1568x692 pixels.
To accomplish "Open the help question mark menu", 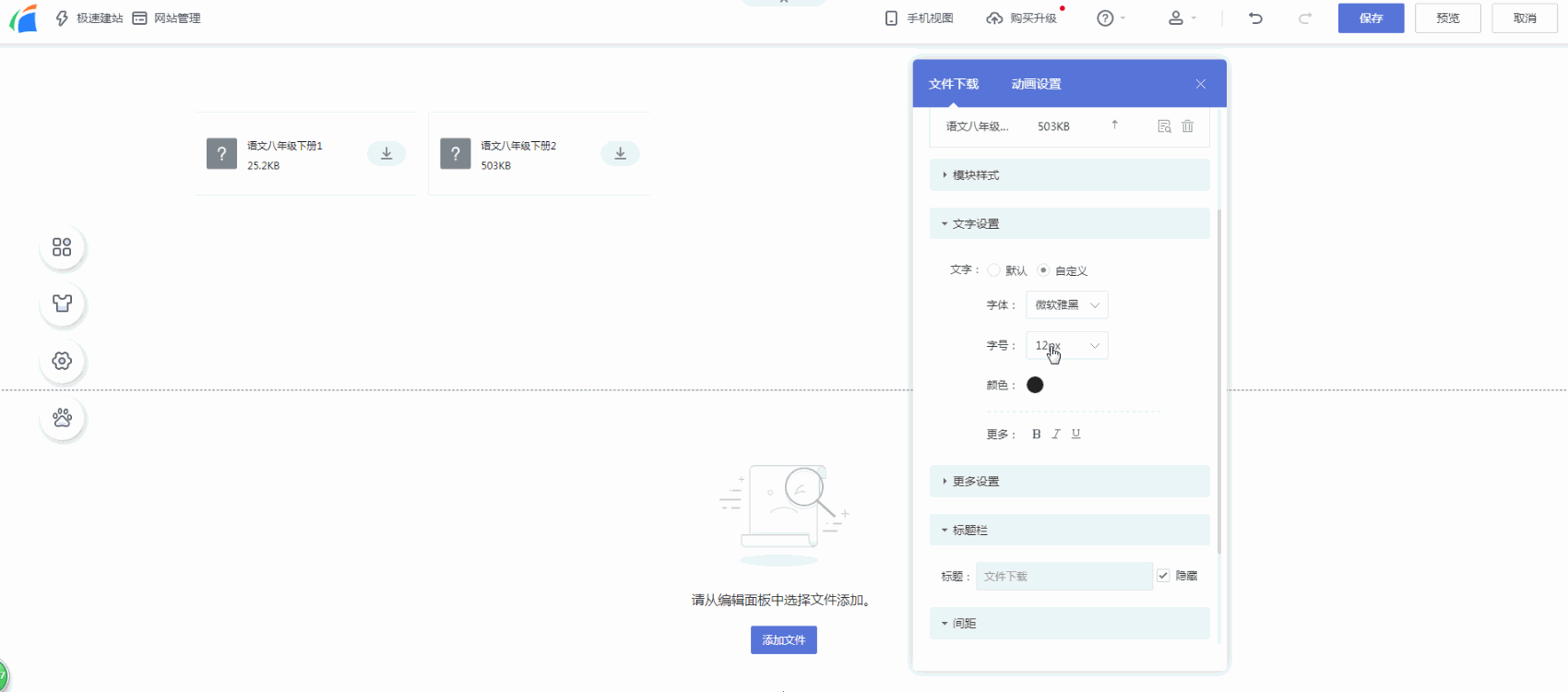I will point(1111,18).
